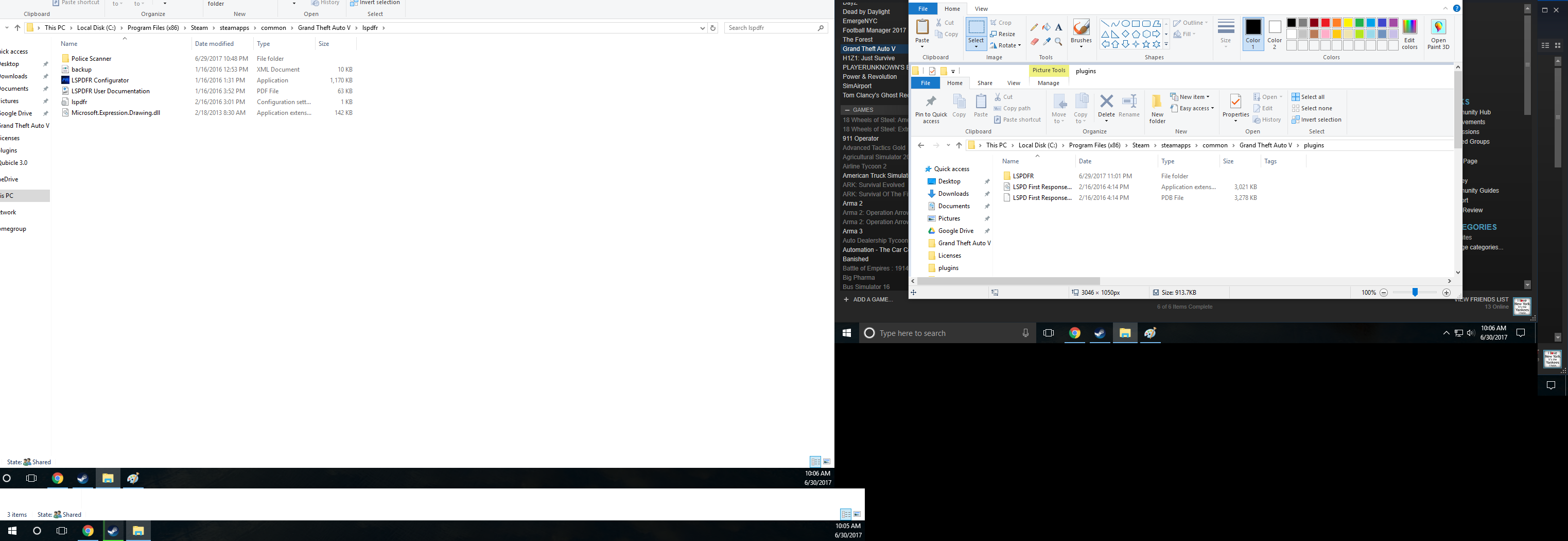This screenshot has width=1568, height=541.
Task: Open Action Center beside the 6/30/2017 clock with tray icons
Action: (x=1521, y=333)
